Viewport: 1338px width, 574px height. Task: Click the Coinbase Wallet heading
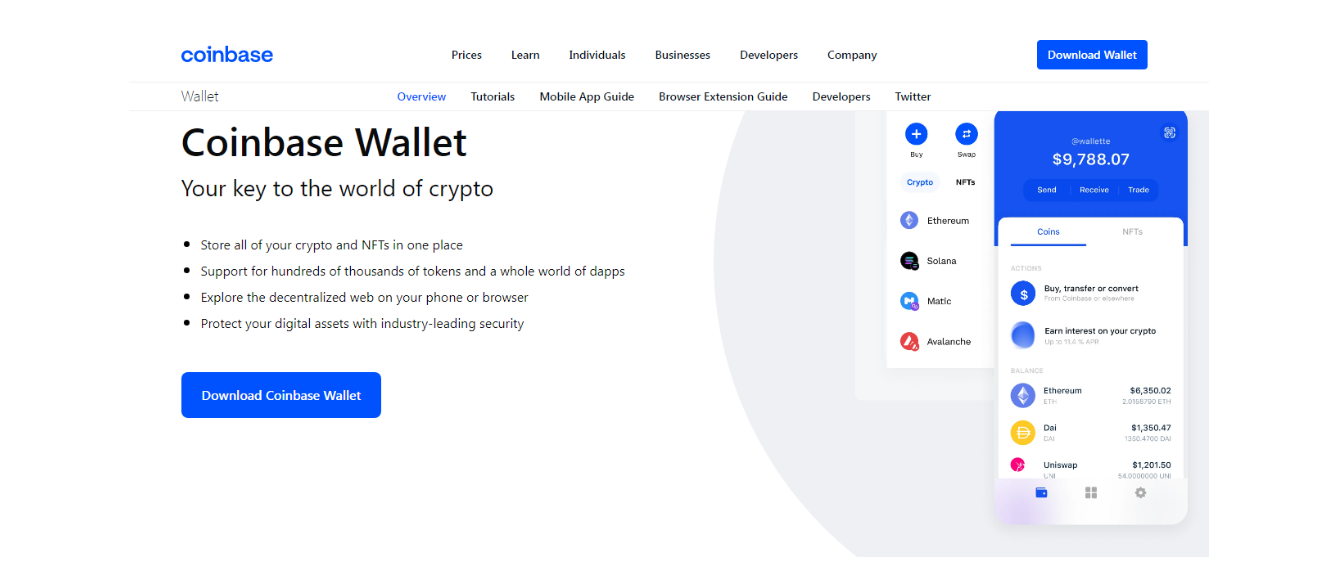(x=324, y=143)
